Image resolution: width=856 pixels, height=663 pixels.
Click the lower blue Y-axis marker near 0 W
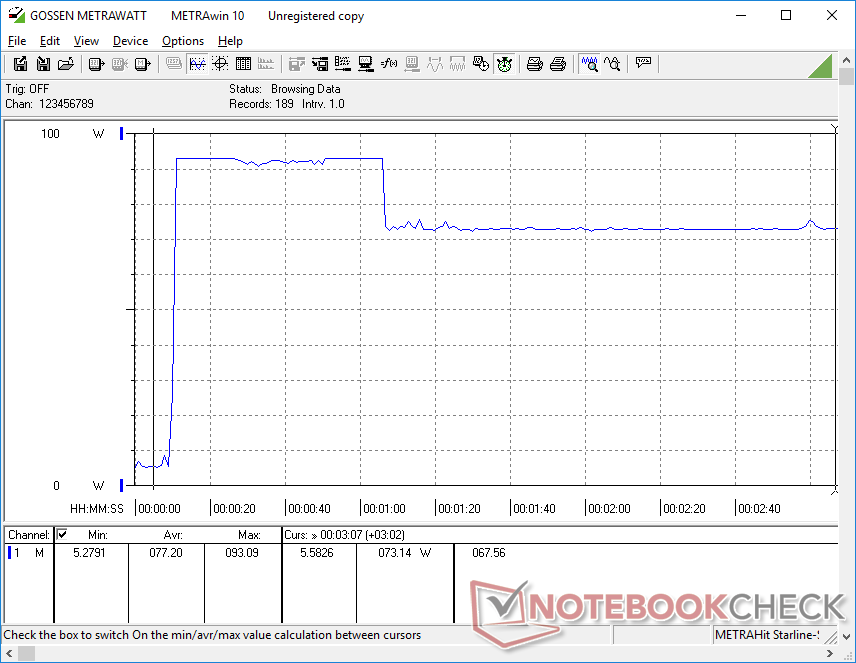(122, 485)
